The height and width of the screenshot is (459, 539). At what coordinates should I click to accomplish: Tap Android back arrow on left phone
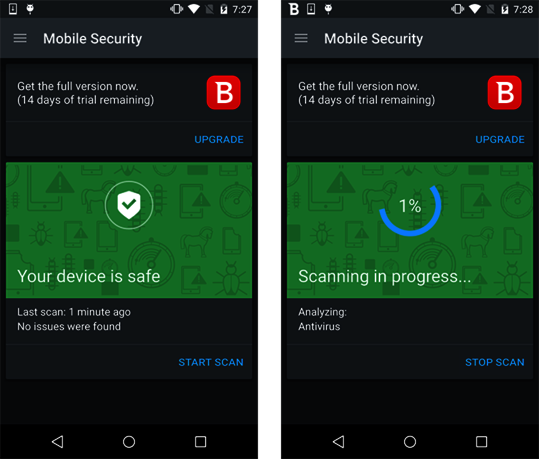[x=57, y=441]
